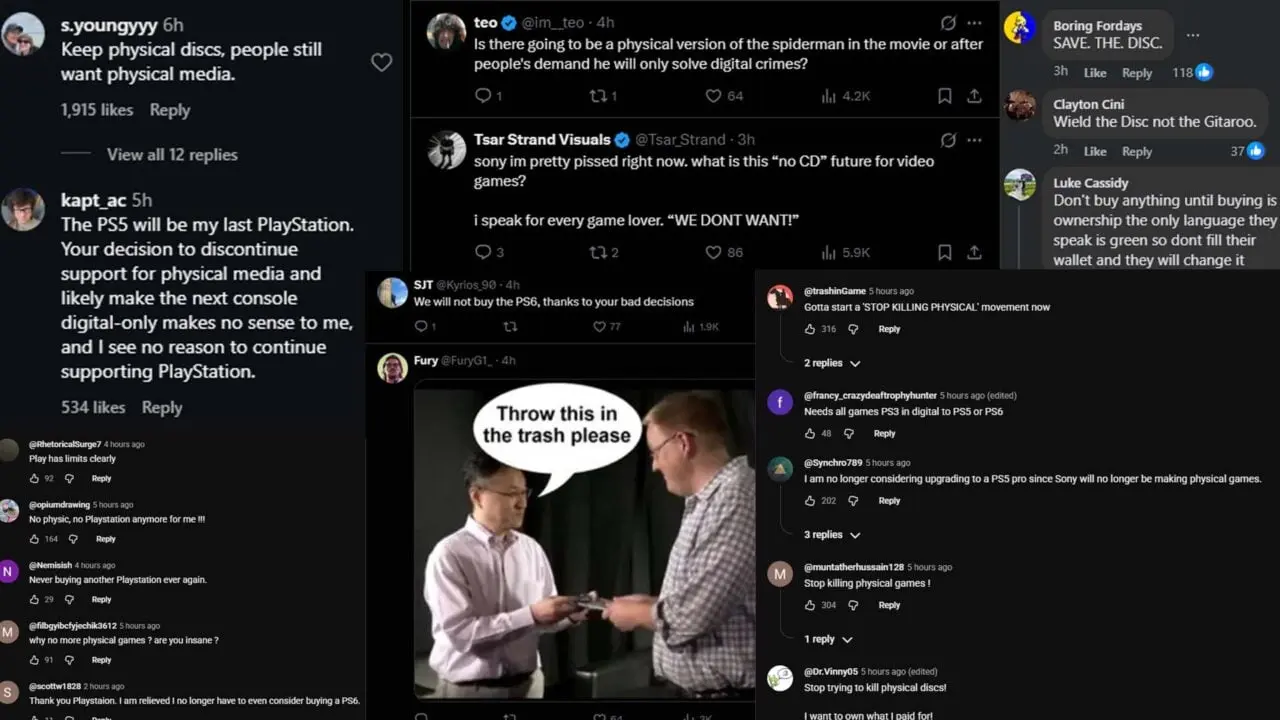Thumbs up @opiumdrawing's comment
The height and width of the screenshot is (720, 1280).
tap(35, 539)
